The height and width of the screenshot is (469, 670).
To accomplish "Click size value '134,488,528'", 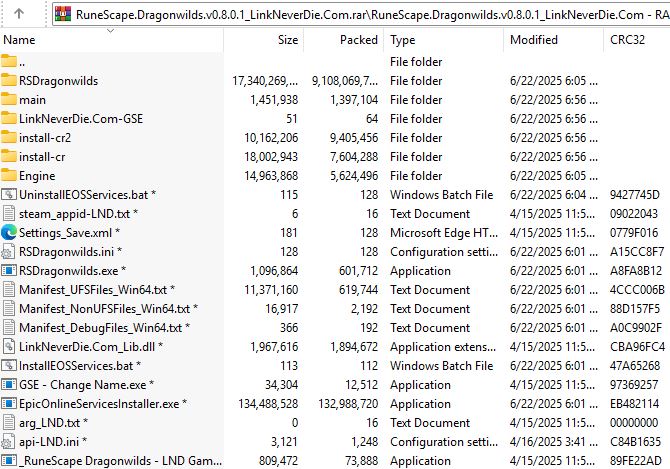I will coord(268,404).
